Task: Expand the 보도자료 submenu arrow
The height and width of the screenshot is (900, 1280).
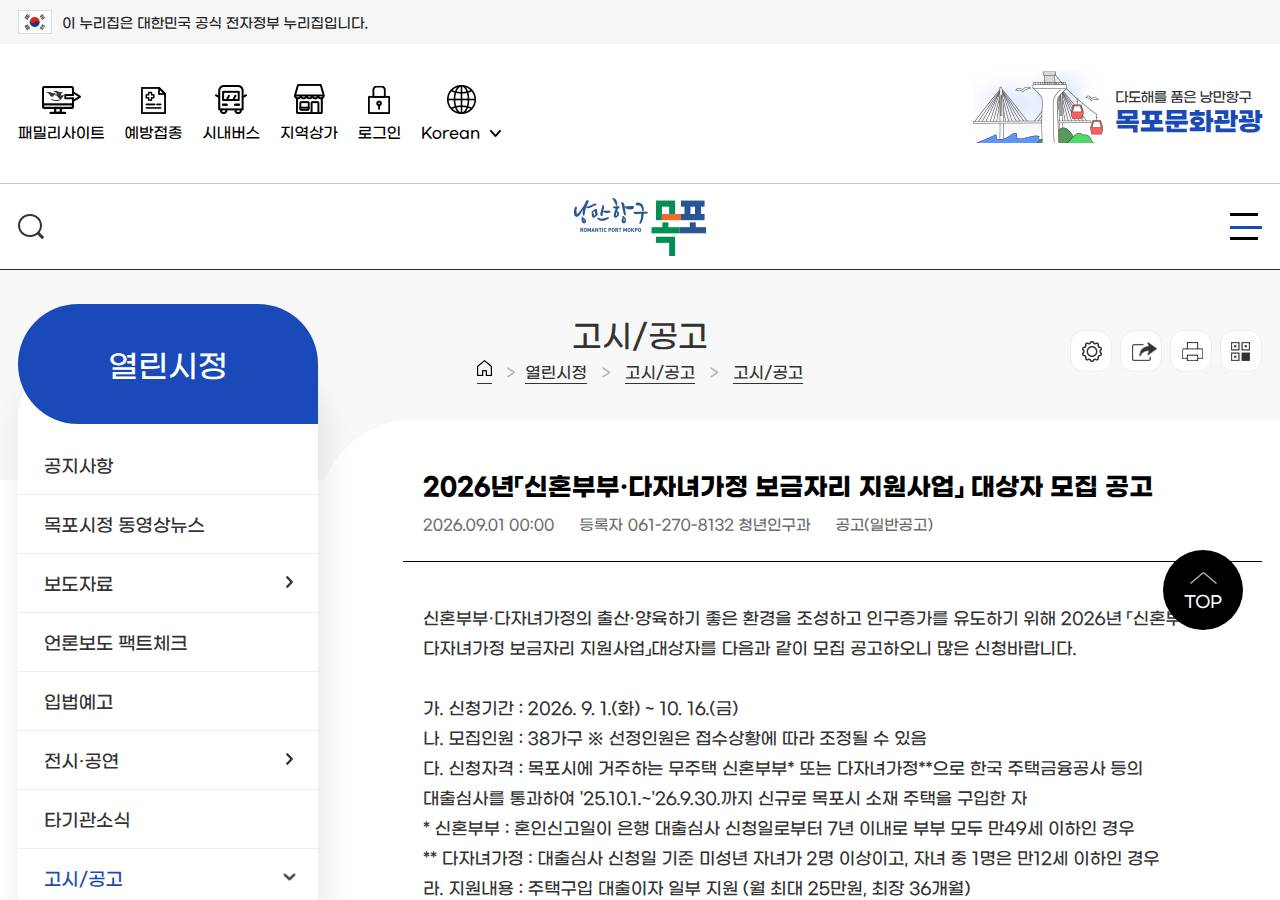Action: point(289,582)
